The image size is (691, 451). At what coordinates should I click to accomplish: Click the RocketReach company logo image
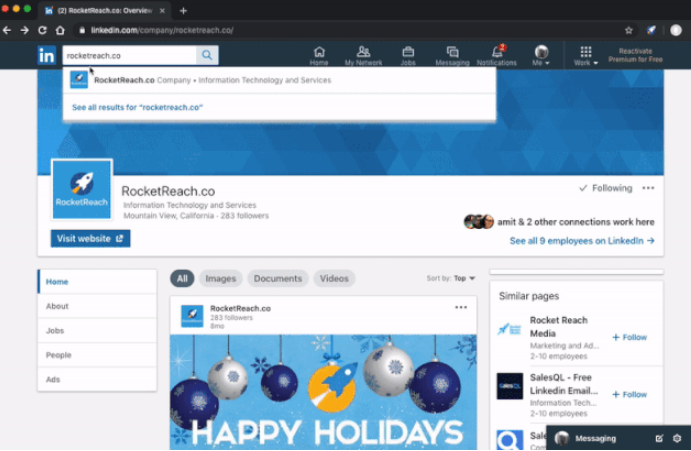[82, 190]
